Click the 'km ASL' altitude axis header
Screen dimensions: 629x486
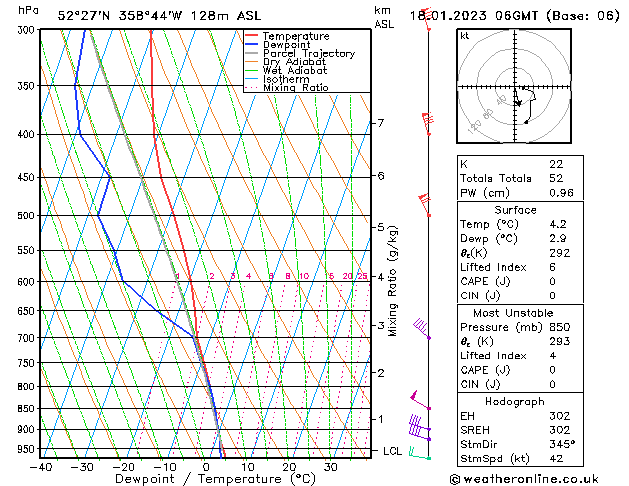384,17
